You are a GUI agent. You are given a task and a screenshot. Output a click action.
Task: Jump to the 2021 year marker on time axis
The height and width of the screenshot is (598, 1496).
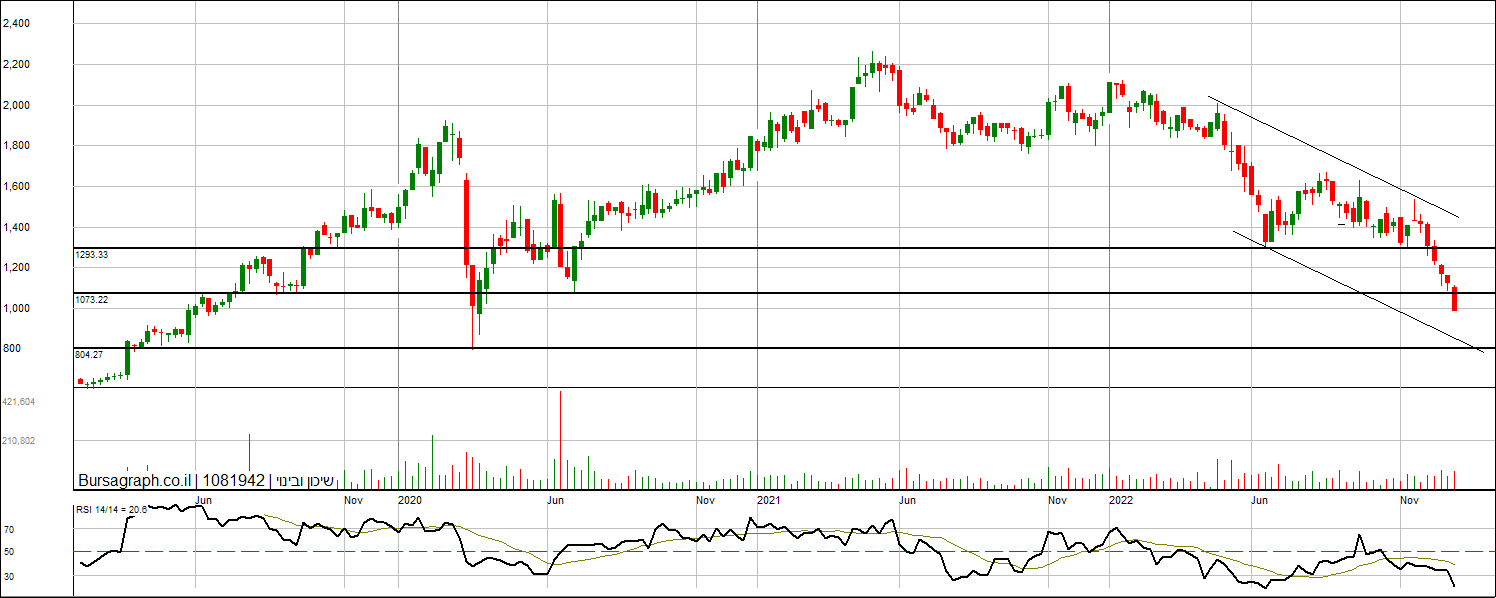click(768, 498)
